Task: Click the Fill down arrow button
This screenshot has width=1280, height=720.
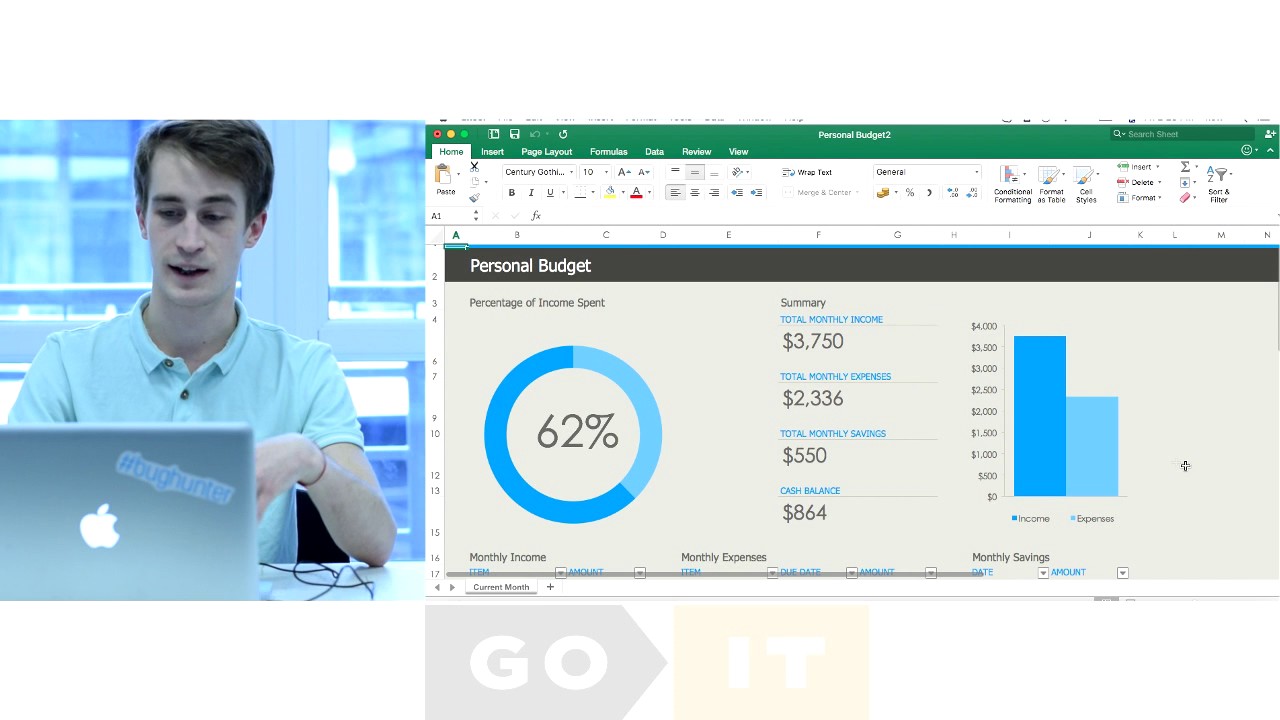Action: (1185, 182)
